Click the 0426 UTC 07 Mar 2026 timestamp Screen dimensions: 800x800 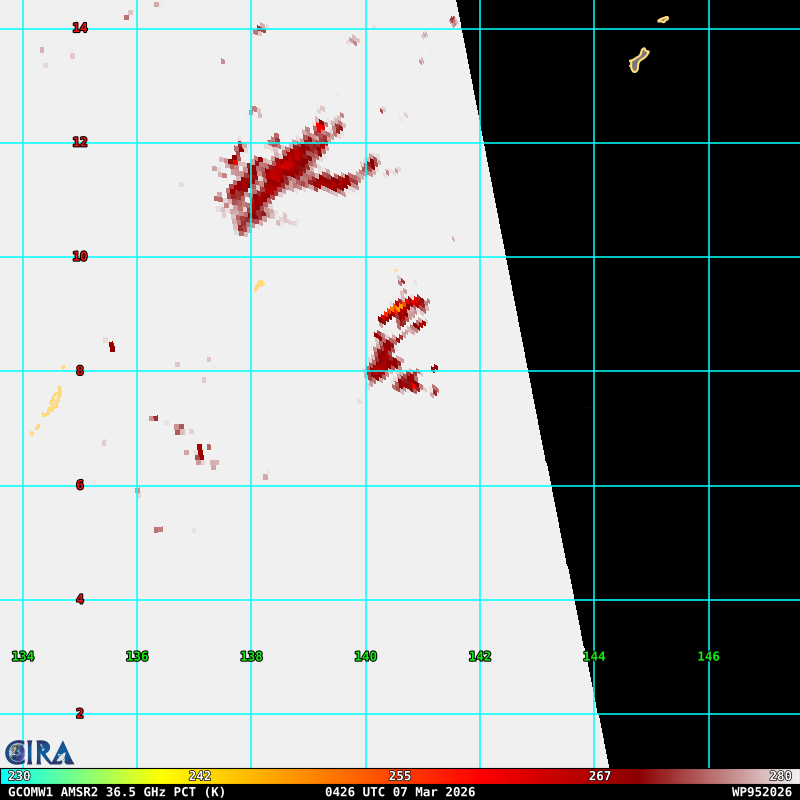point(400,792)
